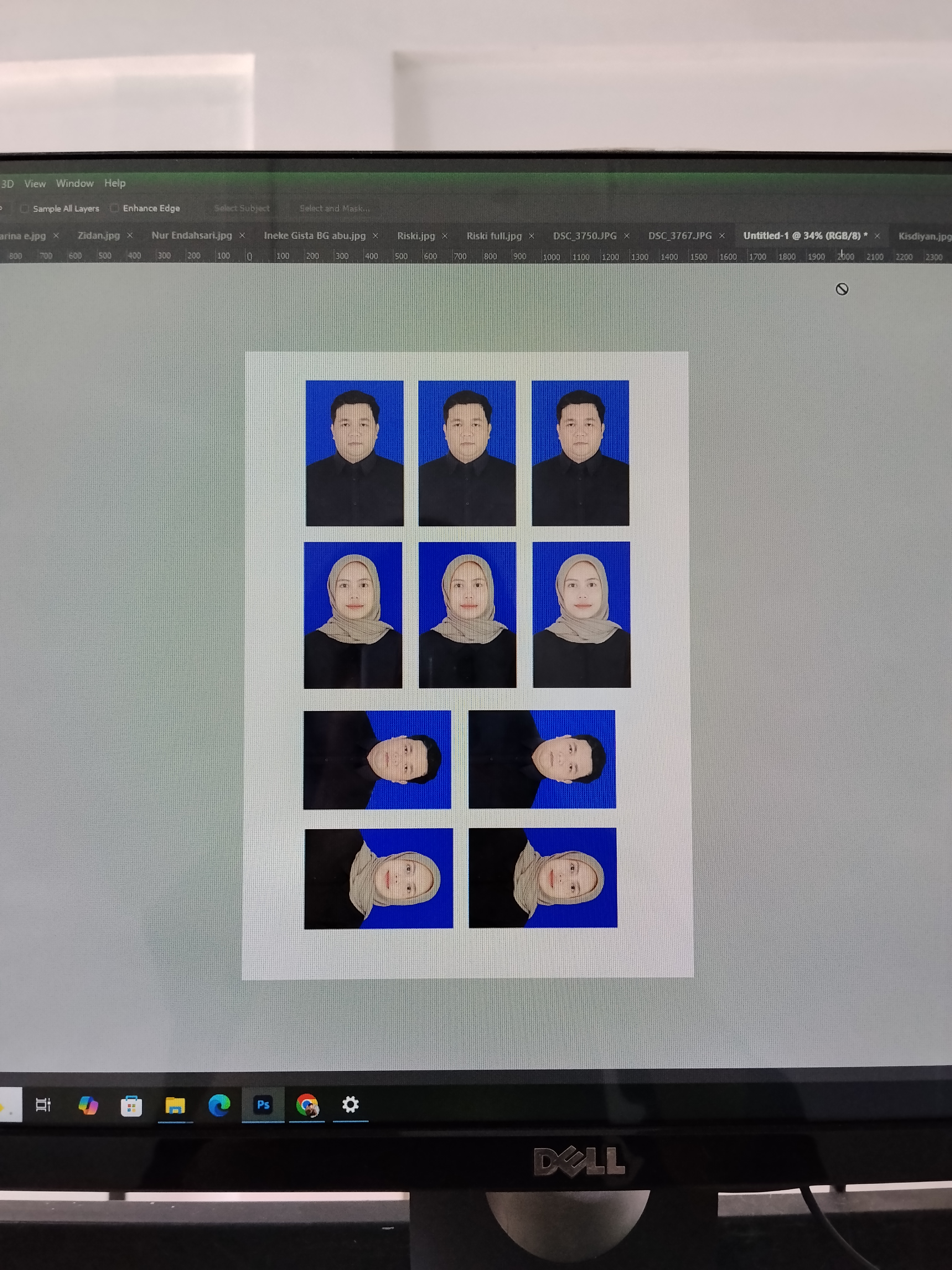Image resolution: width=952 pixels, height=1270 pixels.
Task: Close the Zidan.jpg document tab
Action: [130, 235]
